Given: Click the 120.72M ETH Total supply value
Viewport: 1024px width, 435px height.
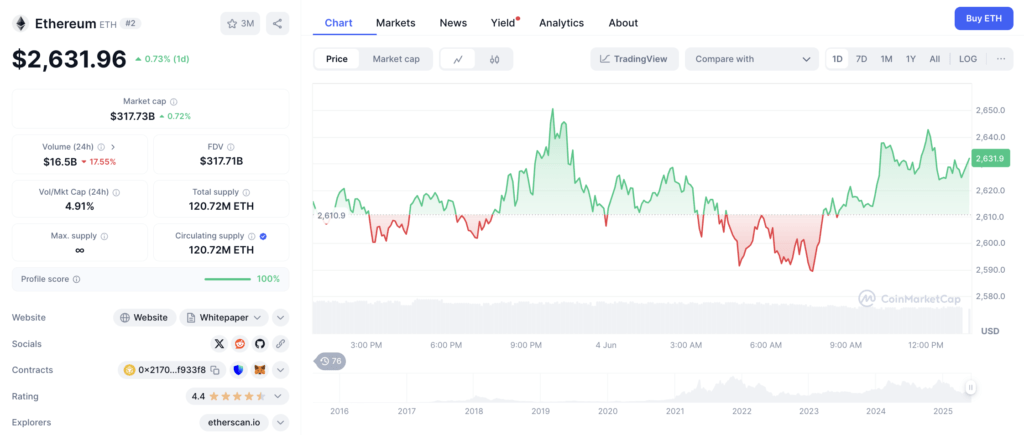Looking at the screenshot, I should coord(221,206).
